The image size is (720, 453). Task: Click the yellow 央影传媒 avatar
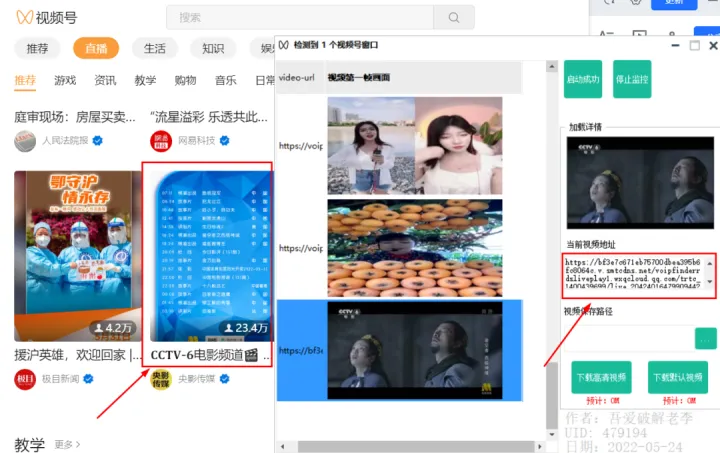(x=161, y=379)
